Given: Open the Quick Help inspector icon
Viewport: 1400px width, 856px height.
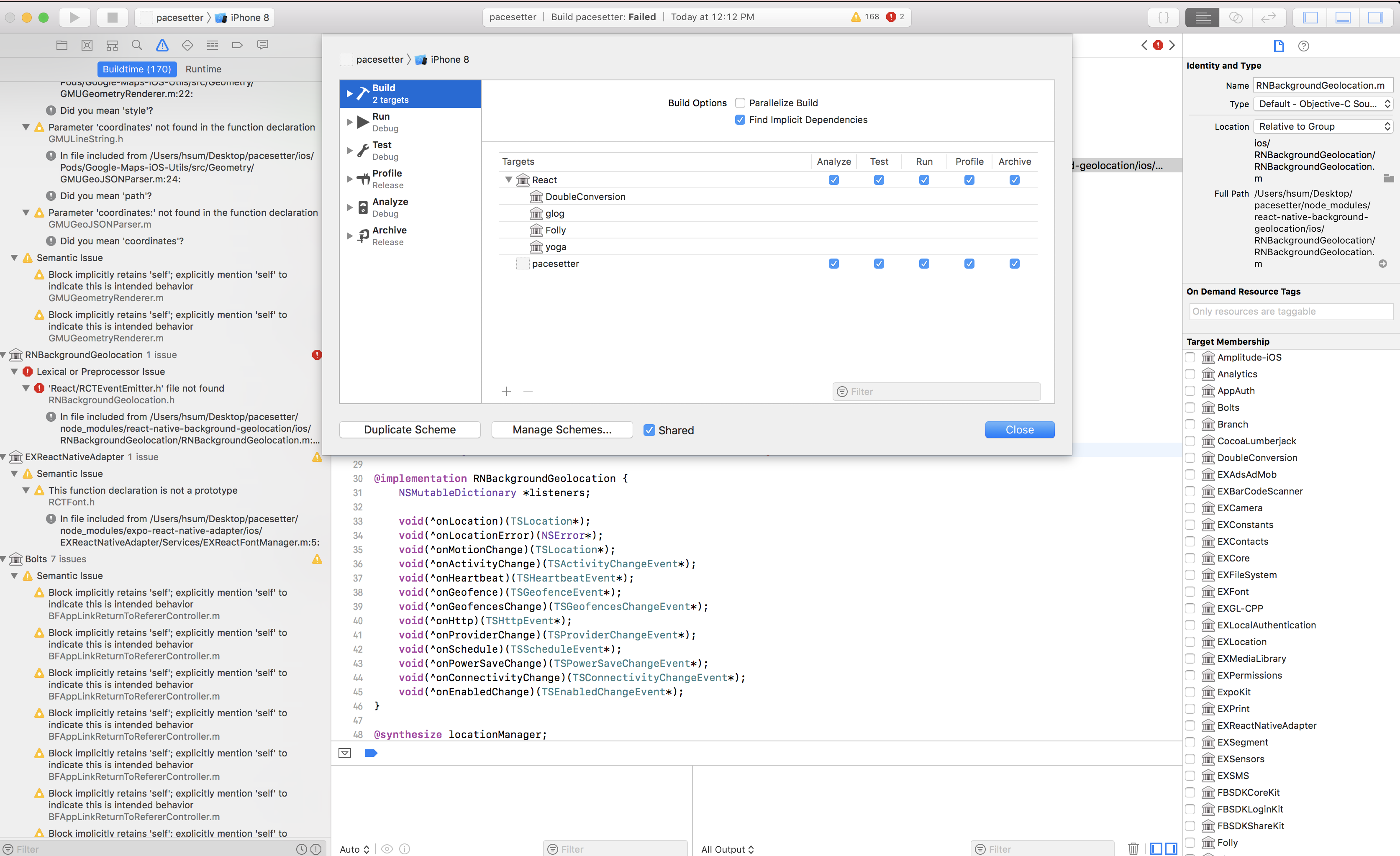Looking at the screenshot, I should point(1304,46).
